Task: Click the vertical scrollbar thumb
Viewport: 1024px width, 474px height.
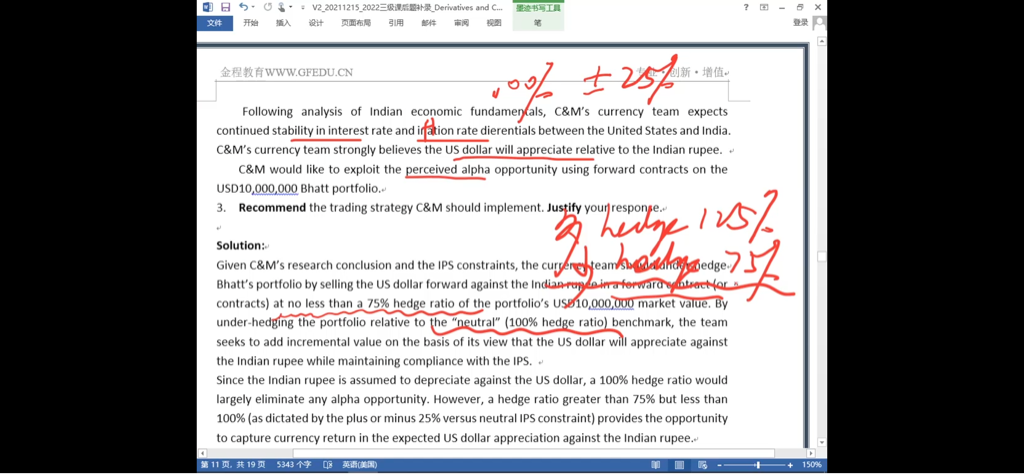Action: click(x=822, y=257)
